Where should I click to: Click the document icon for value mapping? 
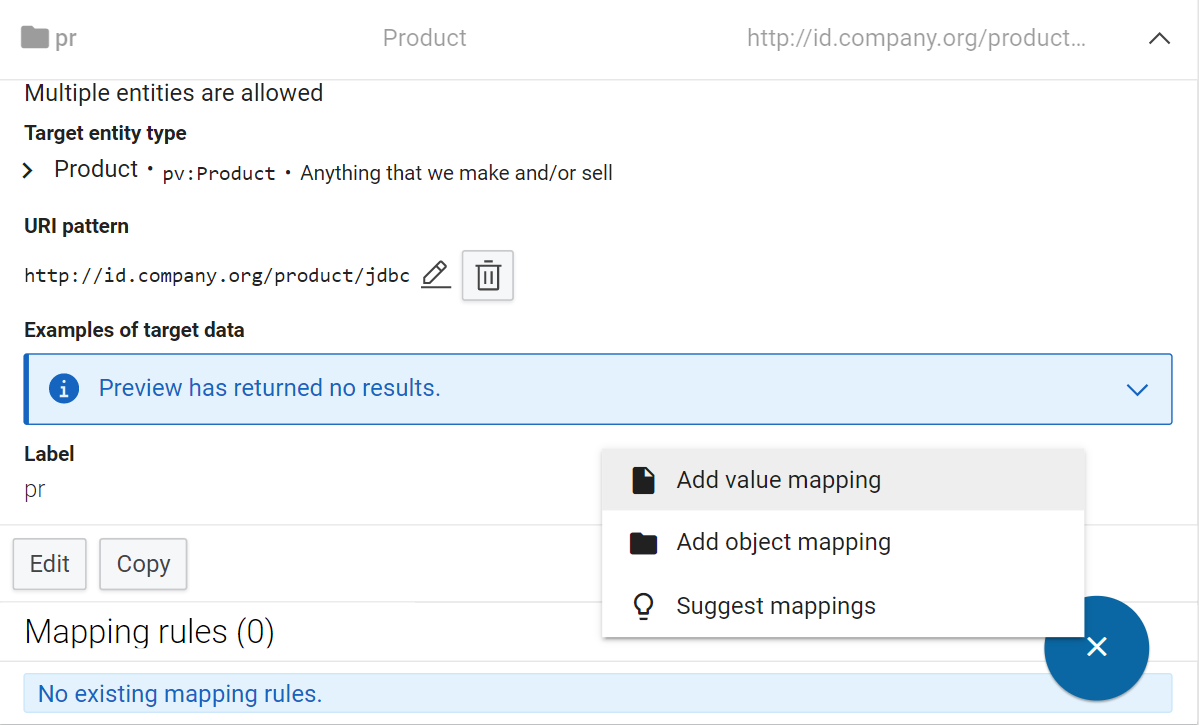click(644, 480)
